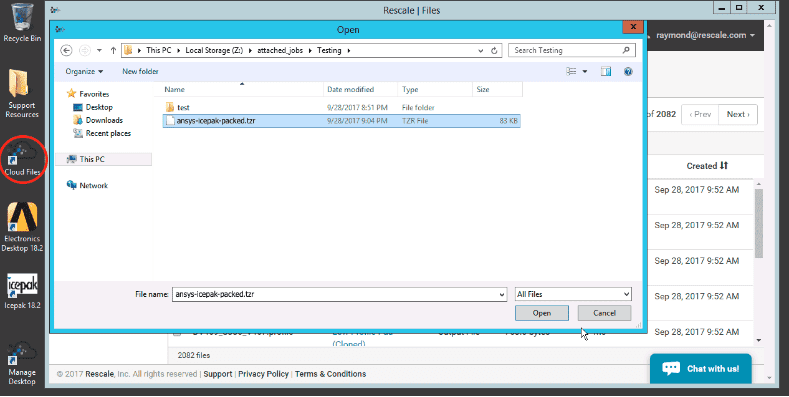Launch the Cloud Files desktop shortcut
The image size is (789, 397).
pos(22,159)
